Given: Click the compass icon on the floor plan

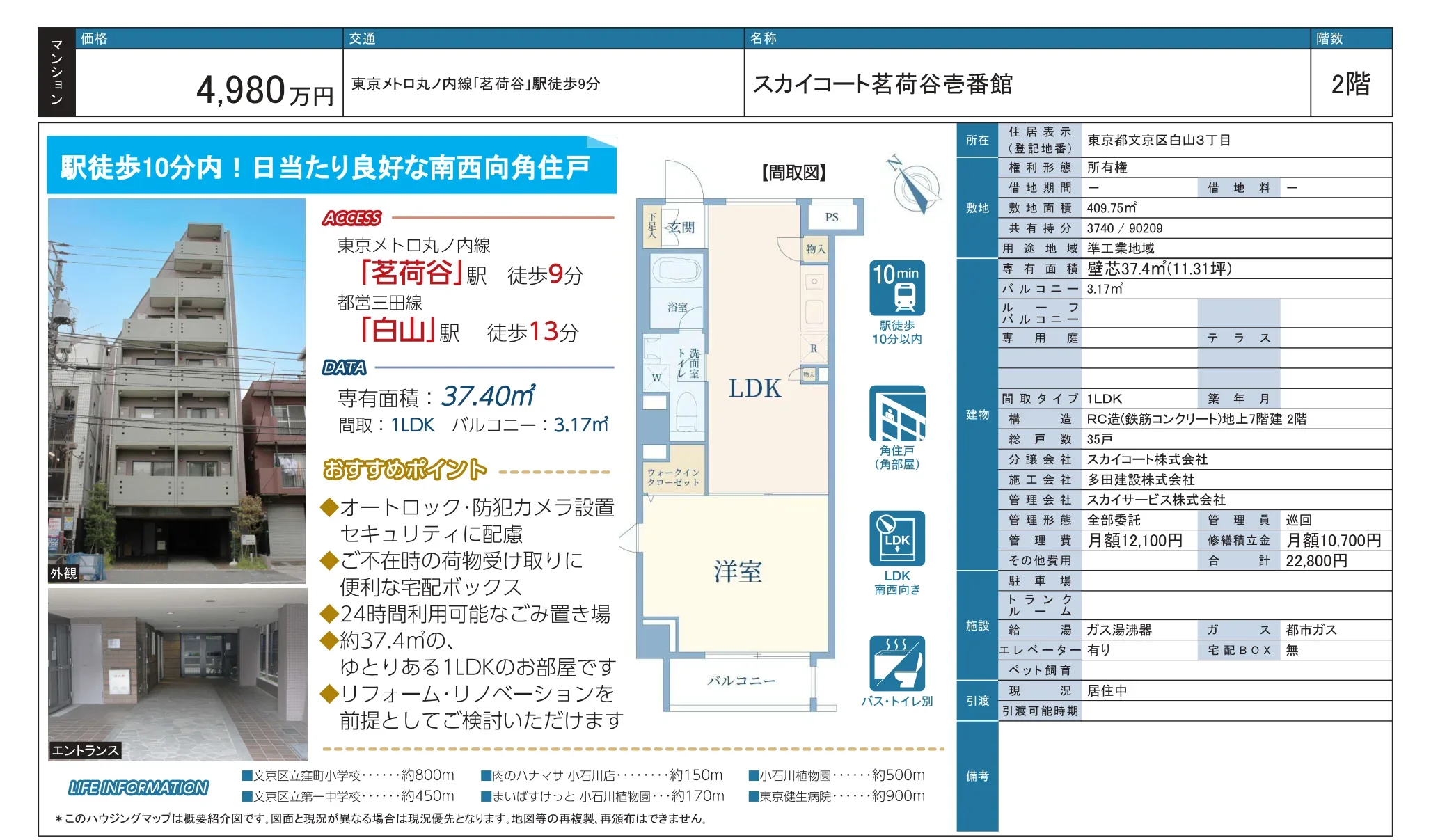Looking at the screenshot, I should pyautogui.click(x=915, y=188).
